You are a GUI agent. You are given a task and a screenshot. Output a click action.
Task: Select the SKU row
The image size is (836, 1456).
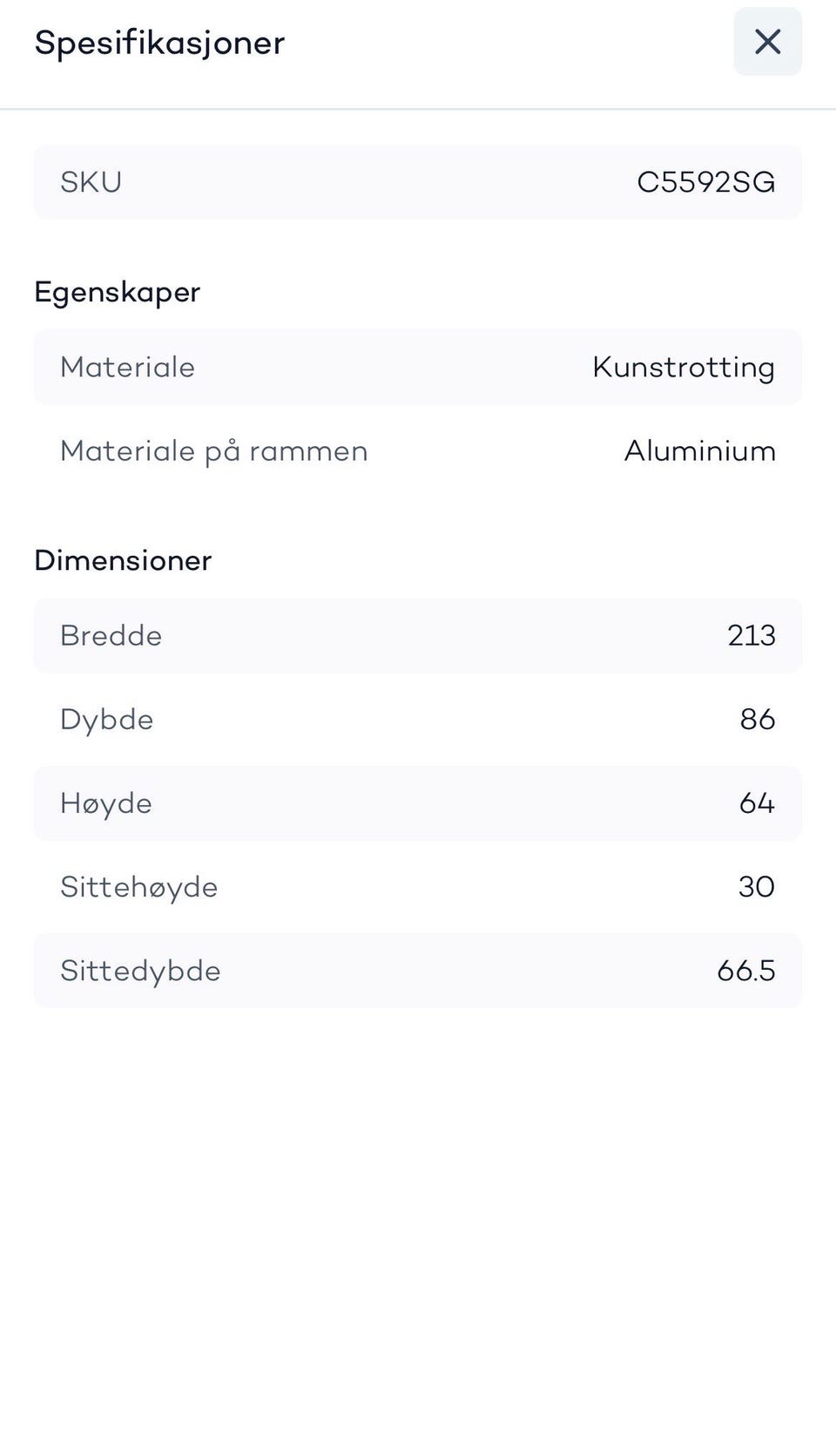[418, 182]
